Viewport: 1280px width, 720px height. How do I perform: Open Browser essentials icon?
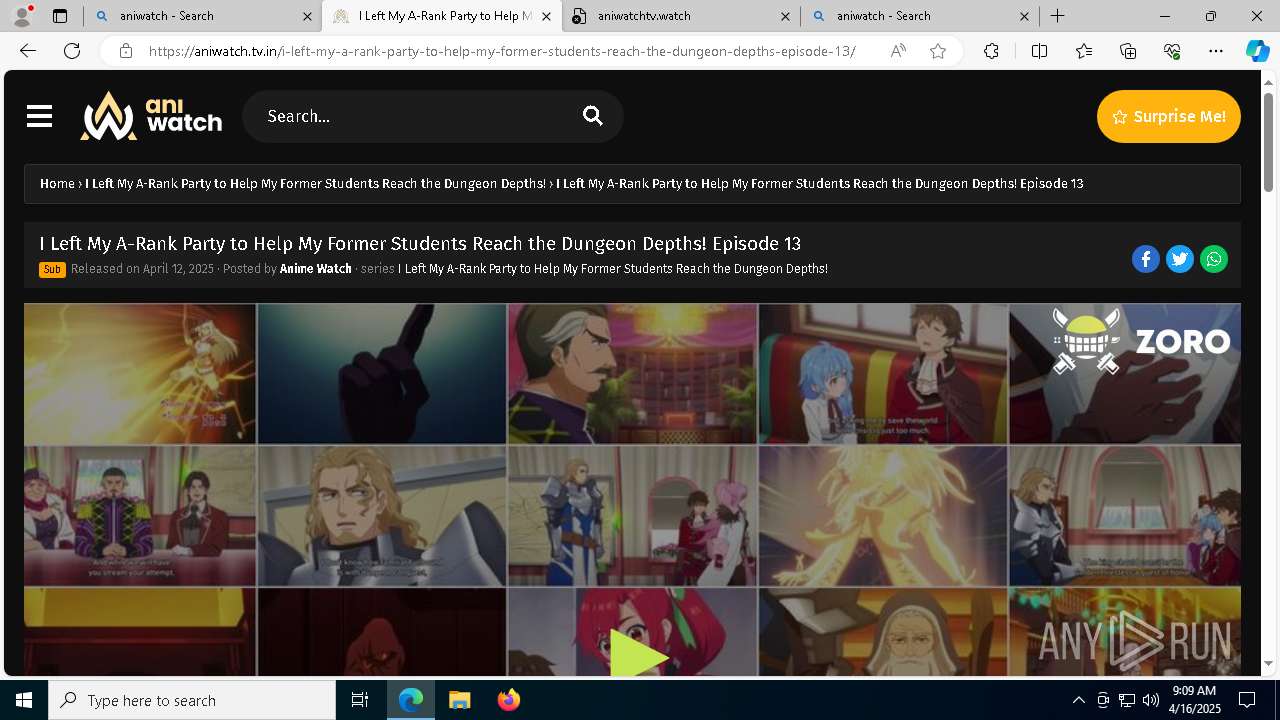(1172, 51)
